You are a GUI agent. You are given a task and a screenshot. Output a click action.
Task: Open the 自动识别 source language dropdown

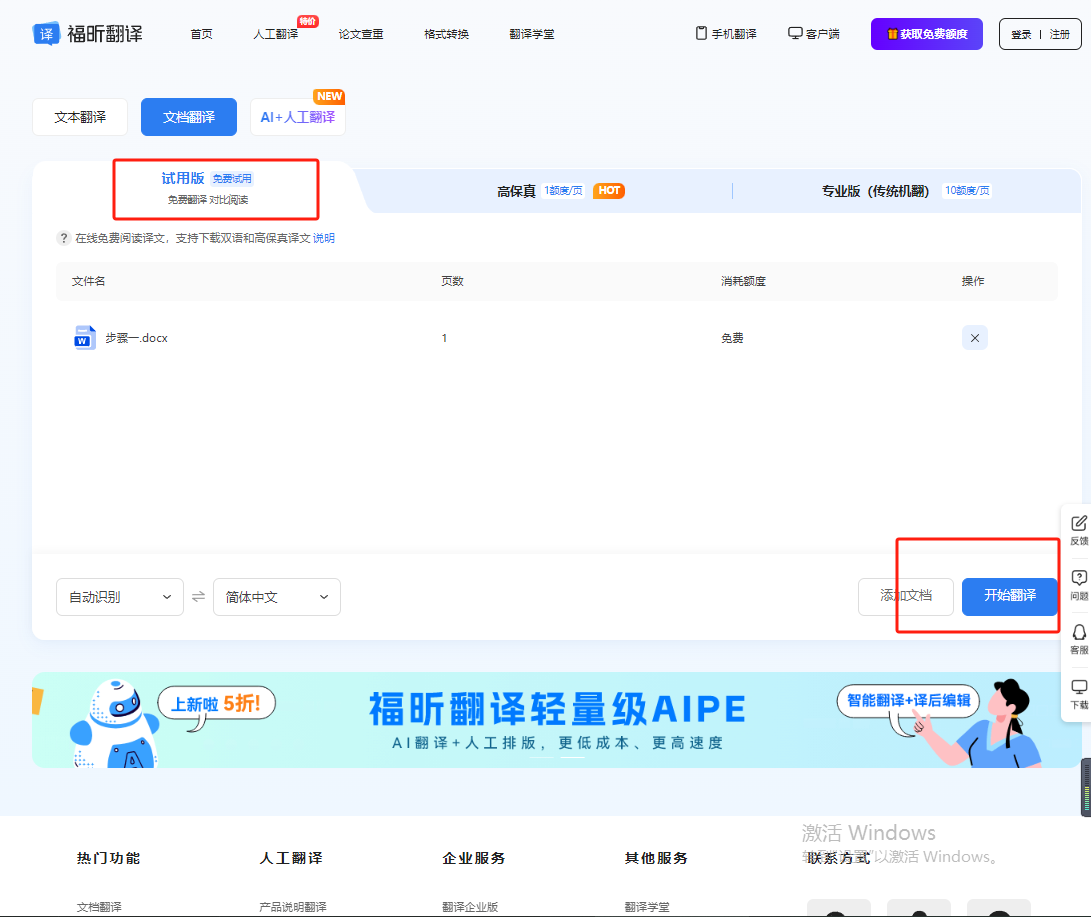pos(120,597)
